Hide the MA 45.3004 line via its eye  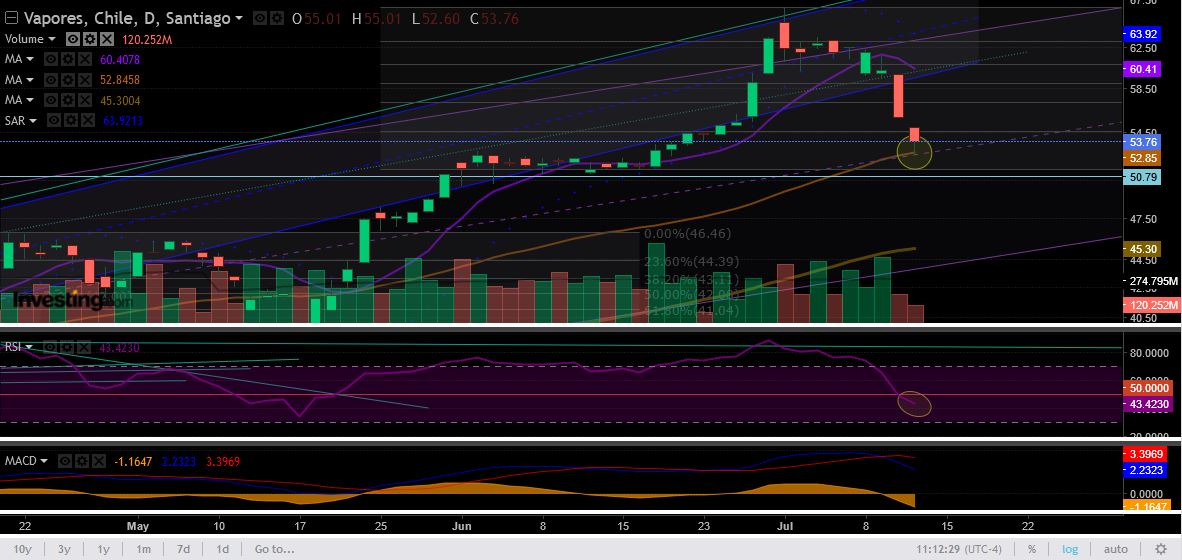[x=51, y=99]
